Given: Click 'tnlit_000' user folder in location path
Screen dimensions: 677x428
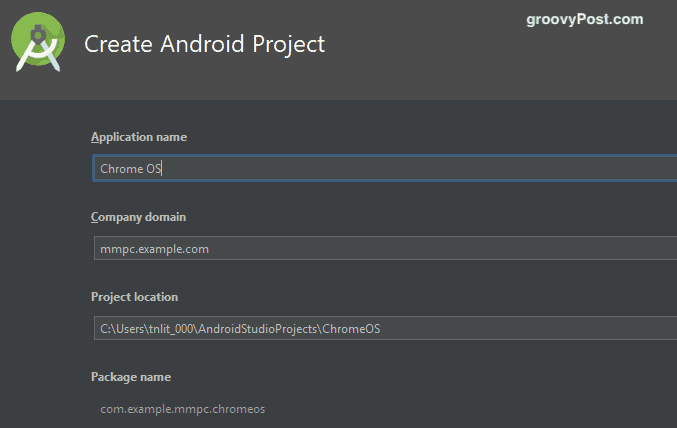Looking at the screenshot, I should pos(170,329).
